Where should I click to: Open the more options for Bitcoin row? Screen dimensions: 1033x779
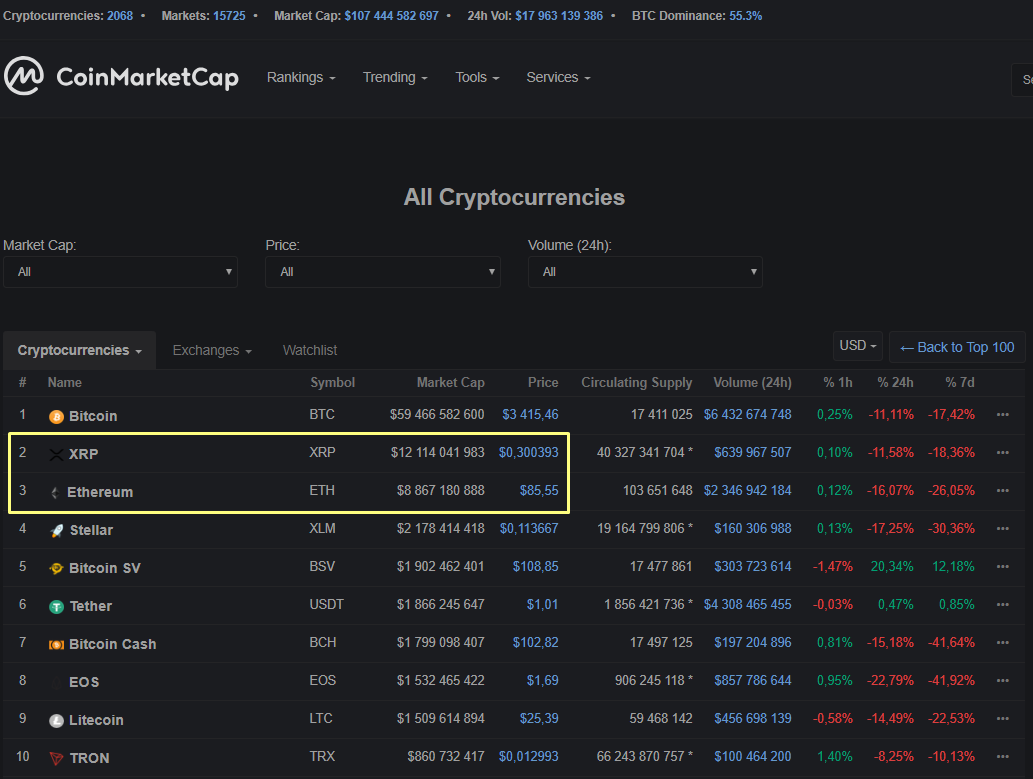tap(1002, 415)
